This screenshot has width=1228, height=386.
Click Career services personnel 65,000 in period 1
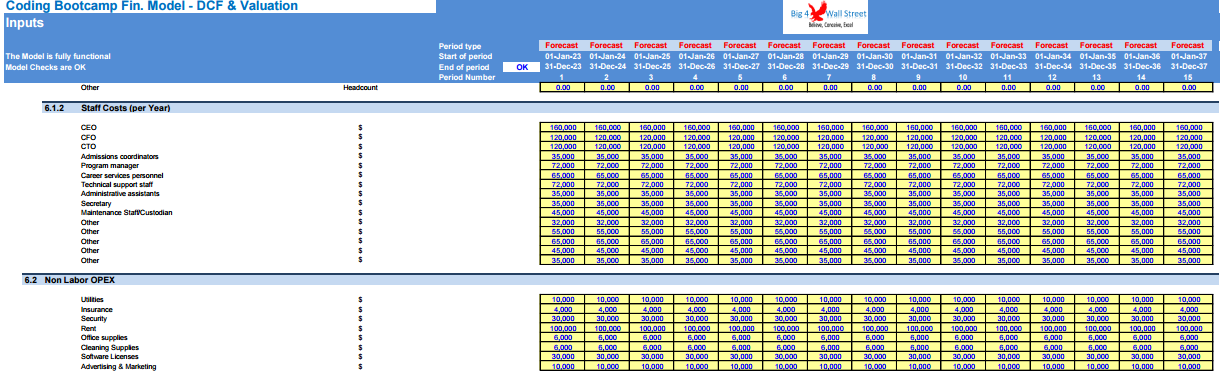562,176
